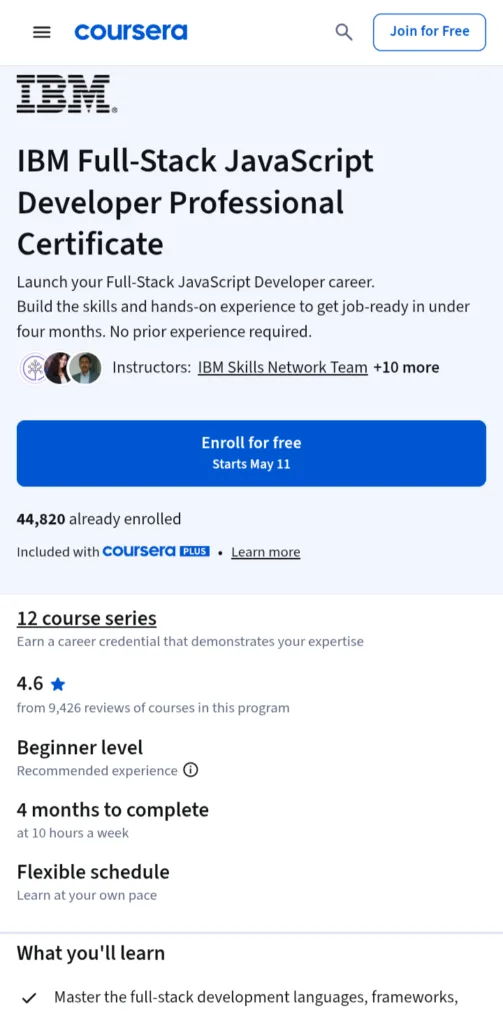
Task: Click the Join for Free button
Action: 429,32
